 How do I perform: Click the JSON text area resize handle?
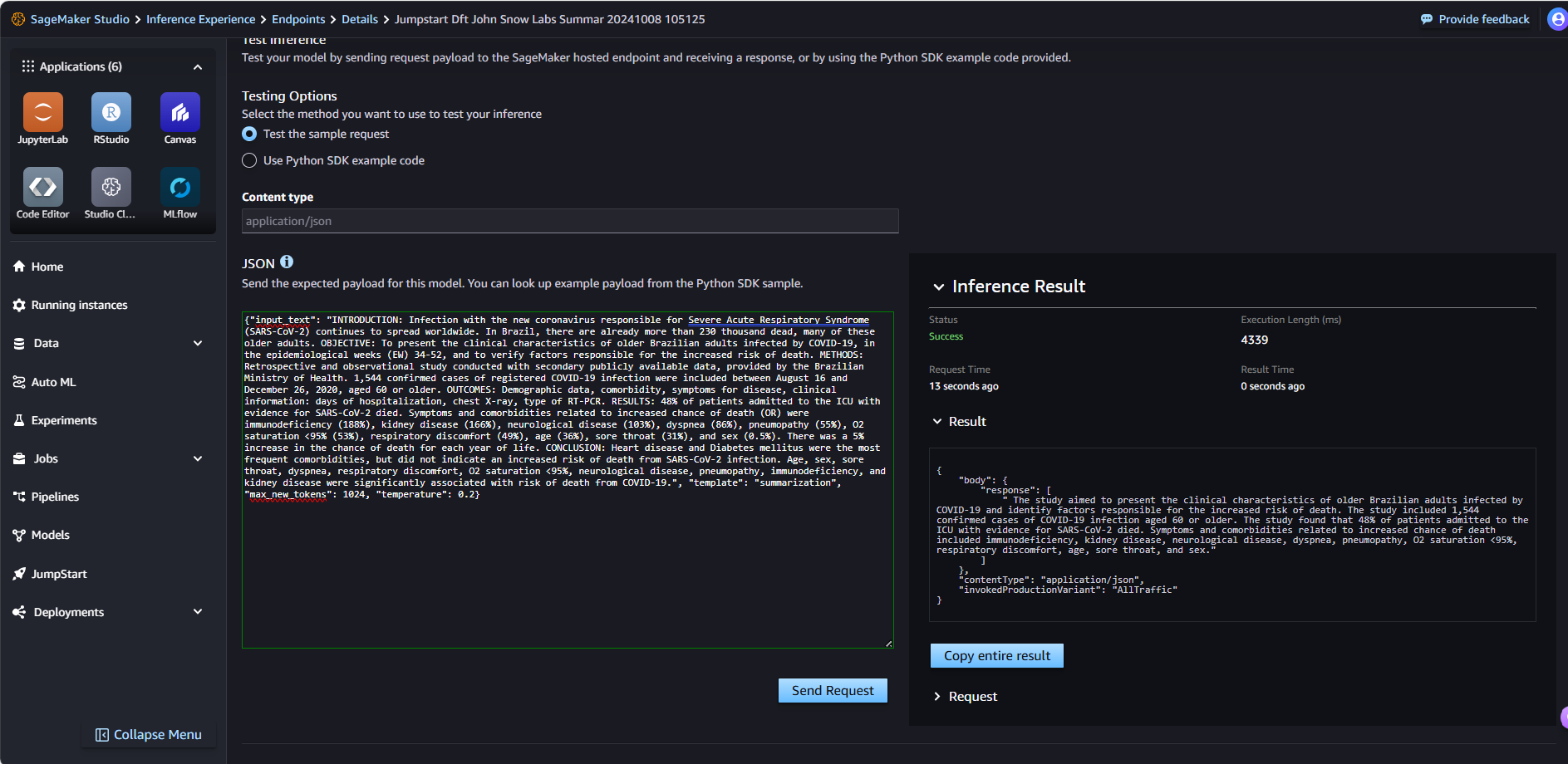[x=889, y=644]
